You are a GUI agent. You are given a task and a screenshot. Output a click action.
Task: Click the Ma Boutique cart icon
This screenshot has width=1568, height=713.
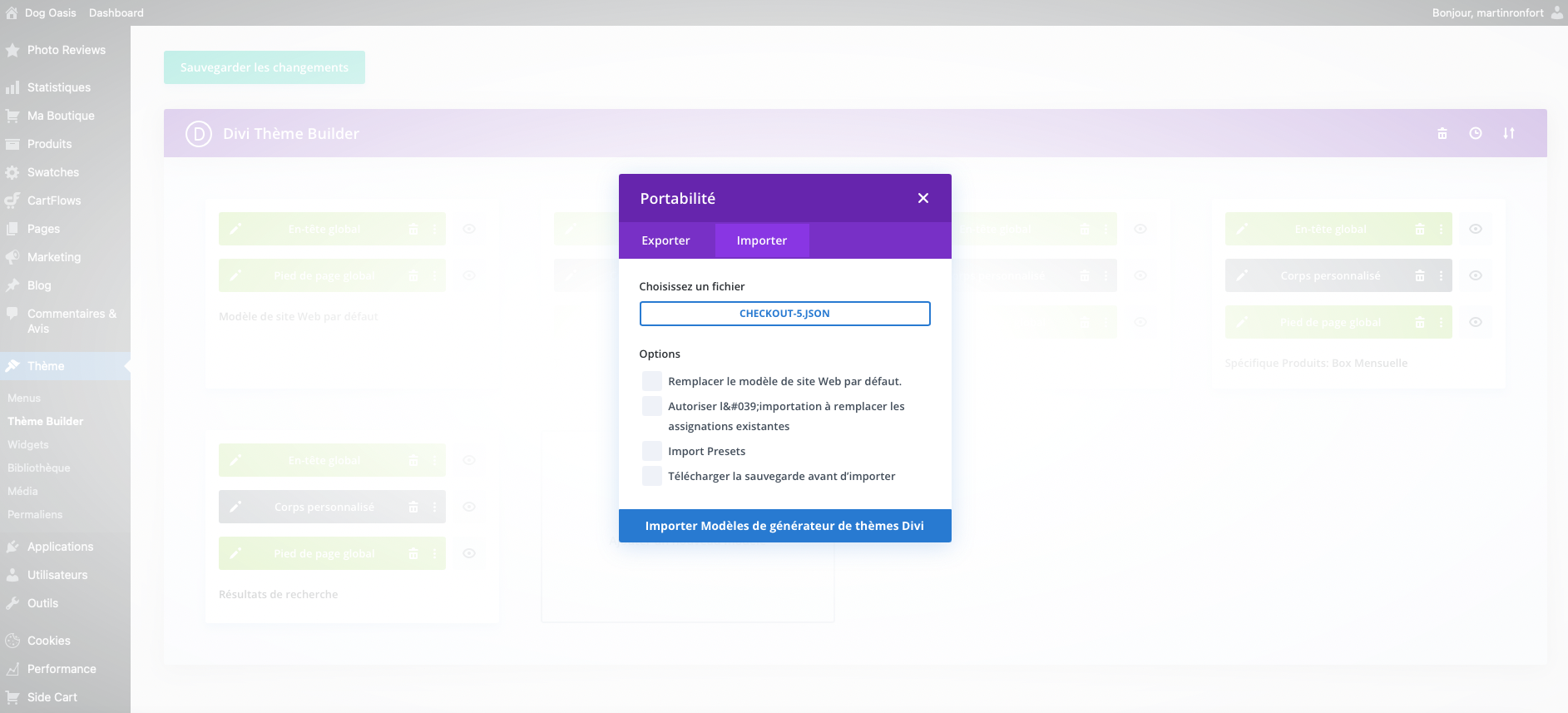[x=12, y=116]
